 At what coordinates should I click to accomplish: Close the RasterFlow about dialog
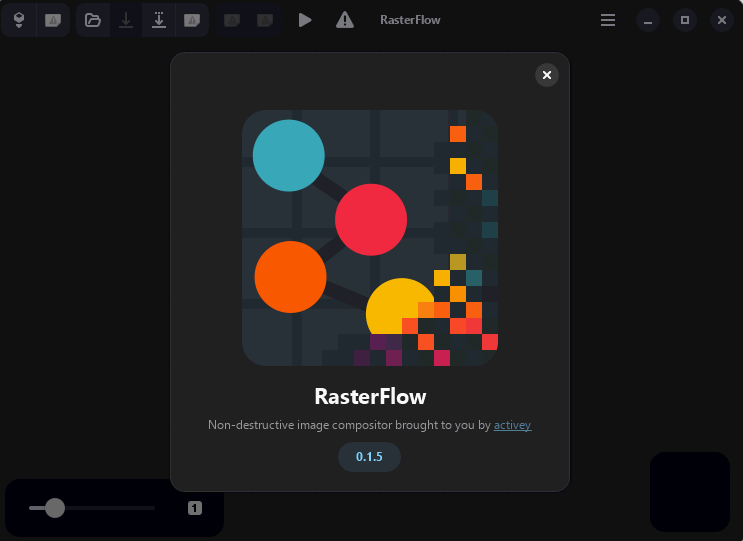coord(546,75)
